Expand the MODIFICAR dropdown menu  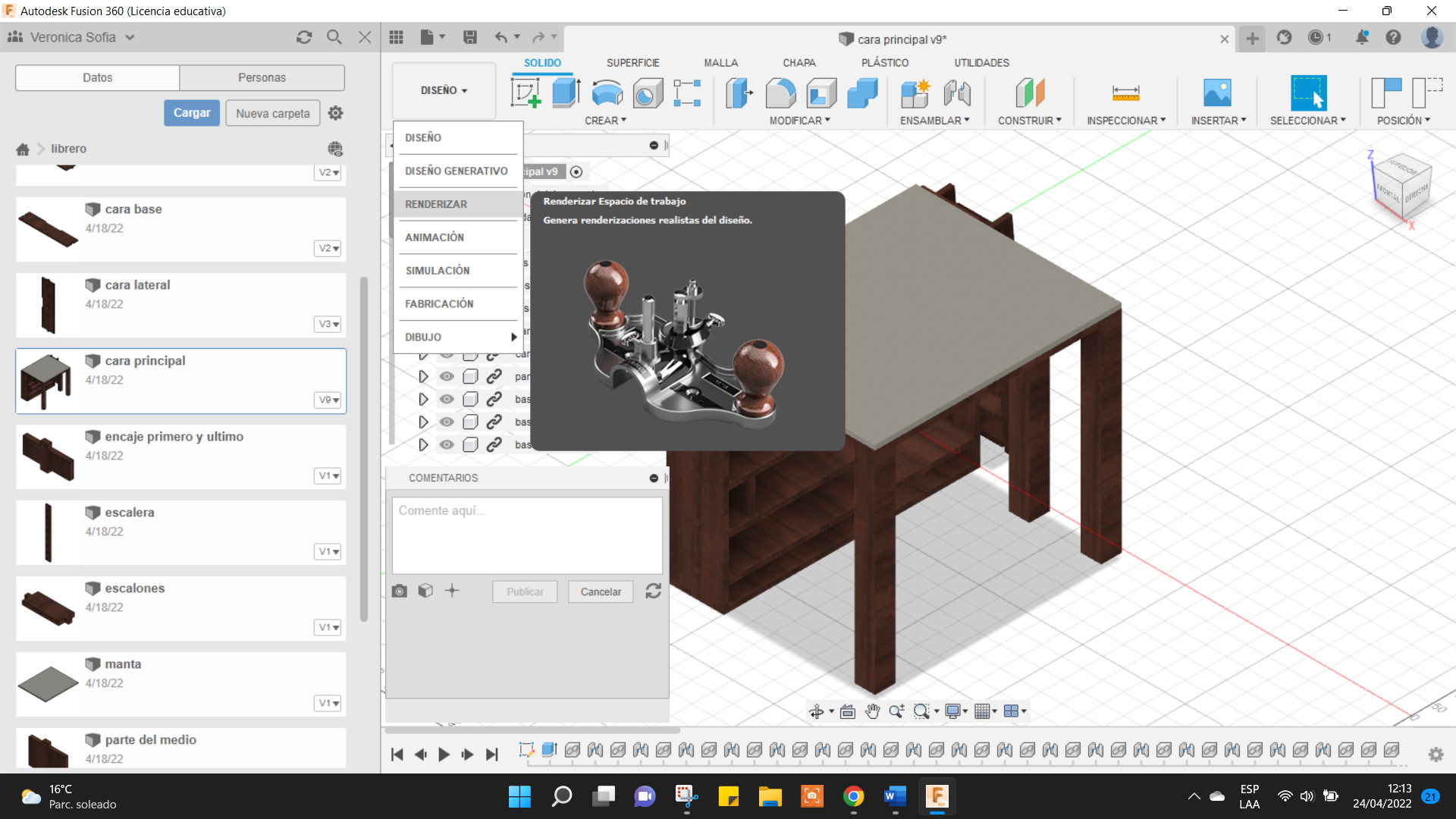(x=799, y=121)
